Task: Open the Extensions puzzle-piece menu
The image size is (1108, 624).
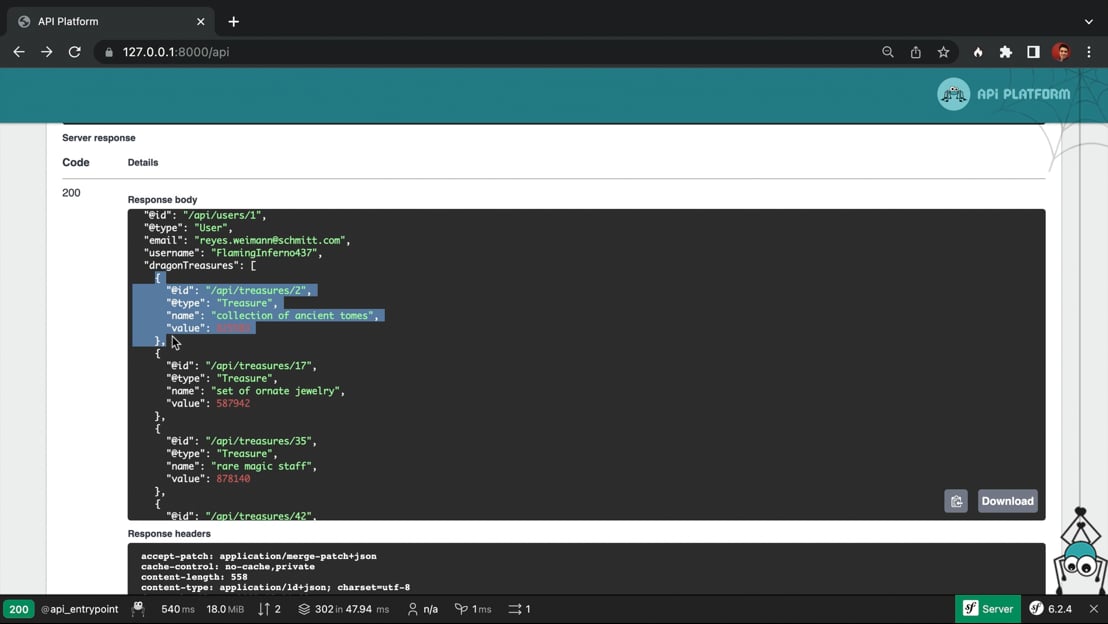Action: pyautogui.click(x=1006, y=52)
